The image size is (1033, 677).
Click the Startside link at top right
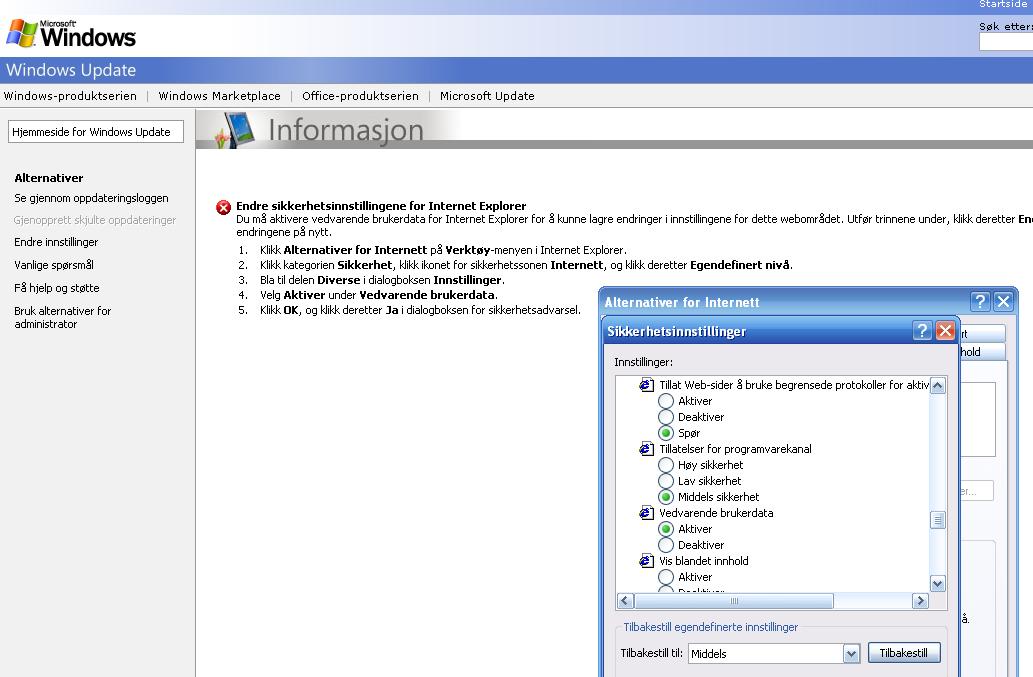(1005, 5)
